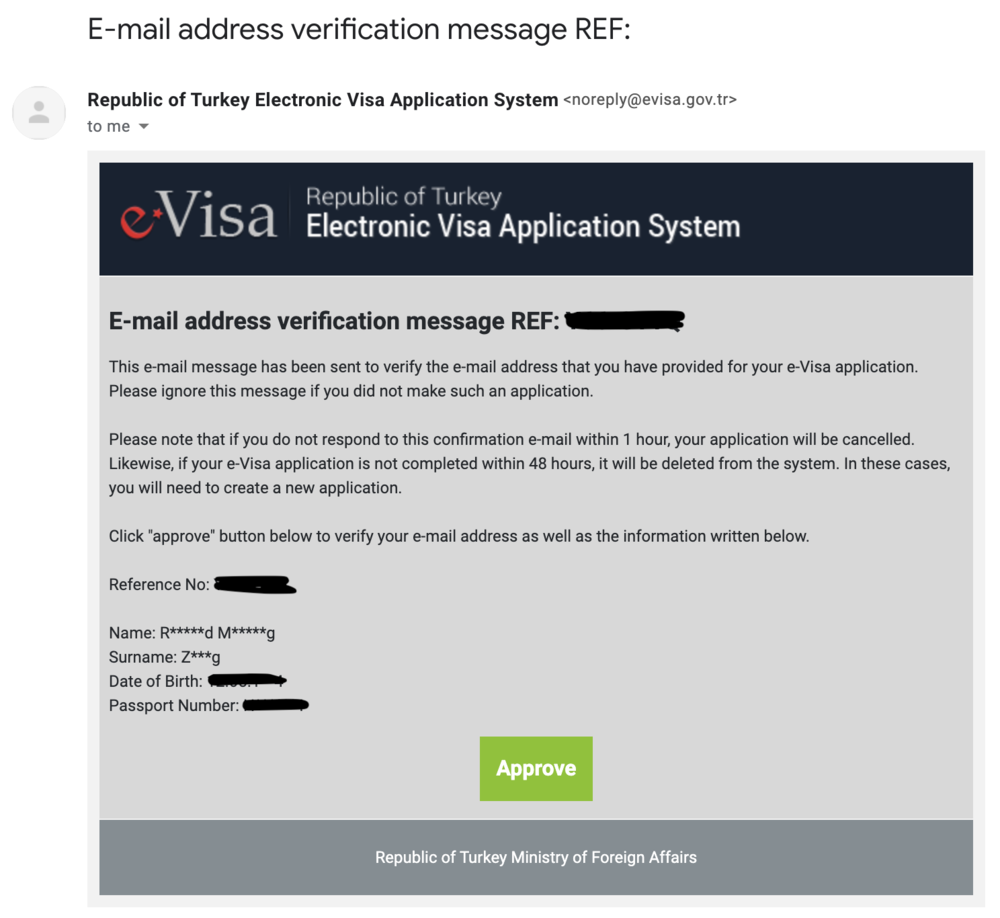The height and width of the screenshot is (918, 1000).
Task: Click the redacted Reference No value
Action: (x=255, y=584)
